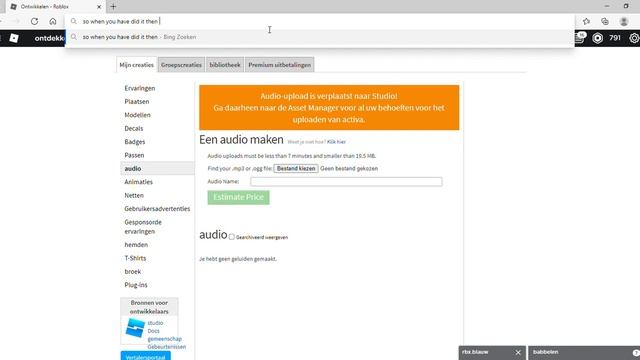Open the Roblox notifications icon
640x360 pixels.
(x=580, y=38)
